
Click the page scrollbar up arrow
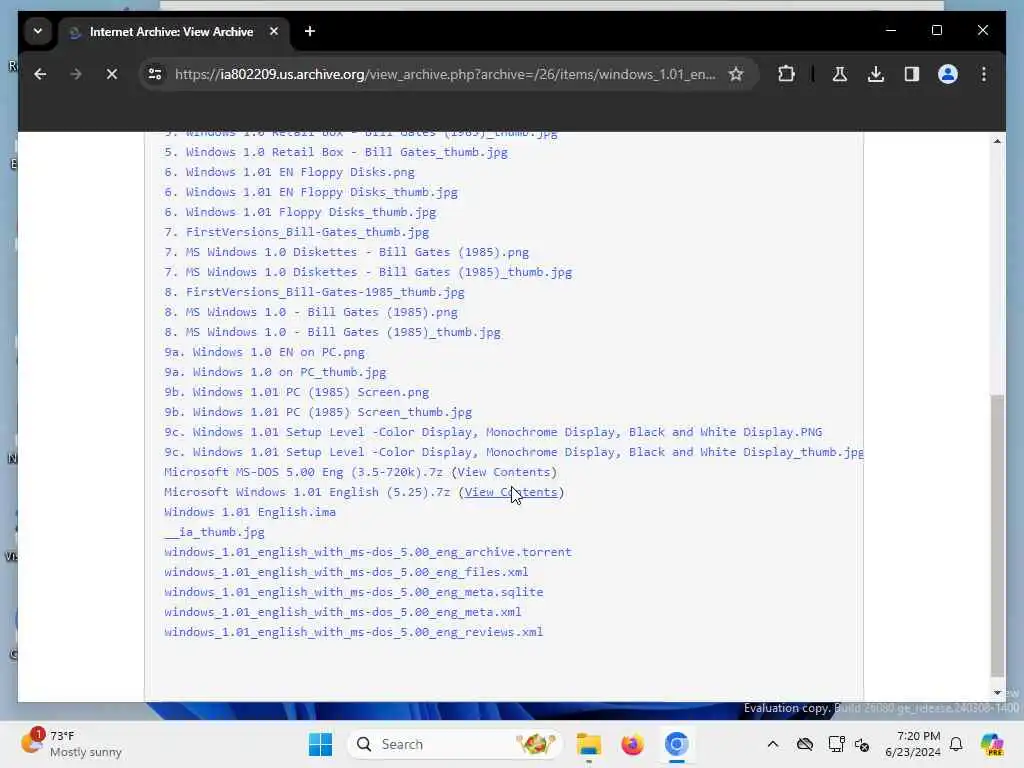(x=997, y=141)
